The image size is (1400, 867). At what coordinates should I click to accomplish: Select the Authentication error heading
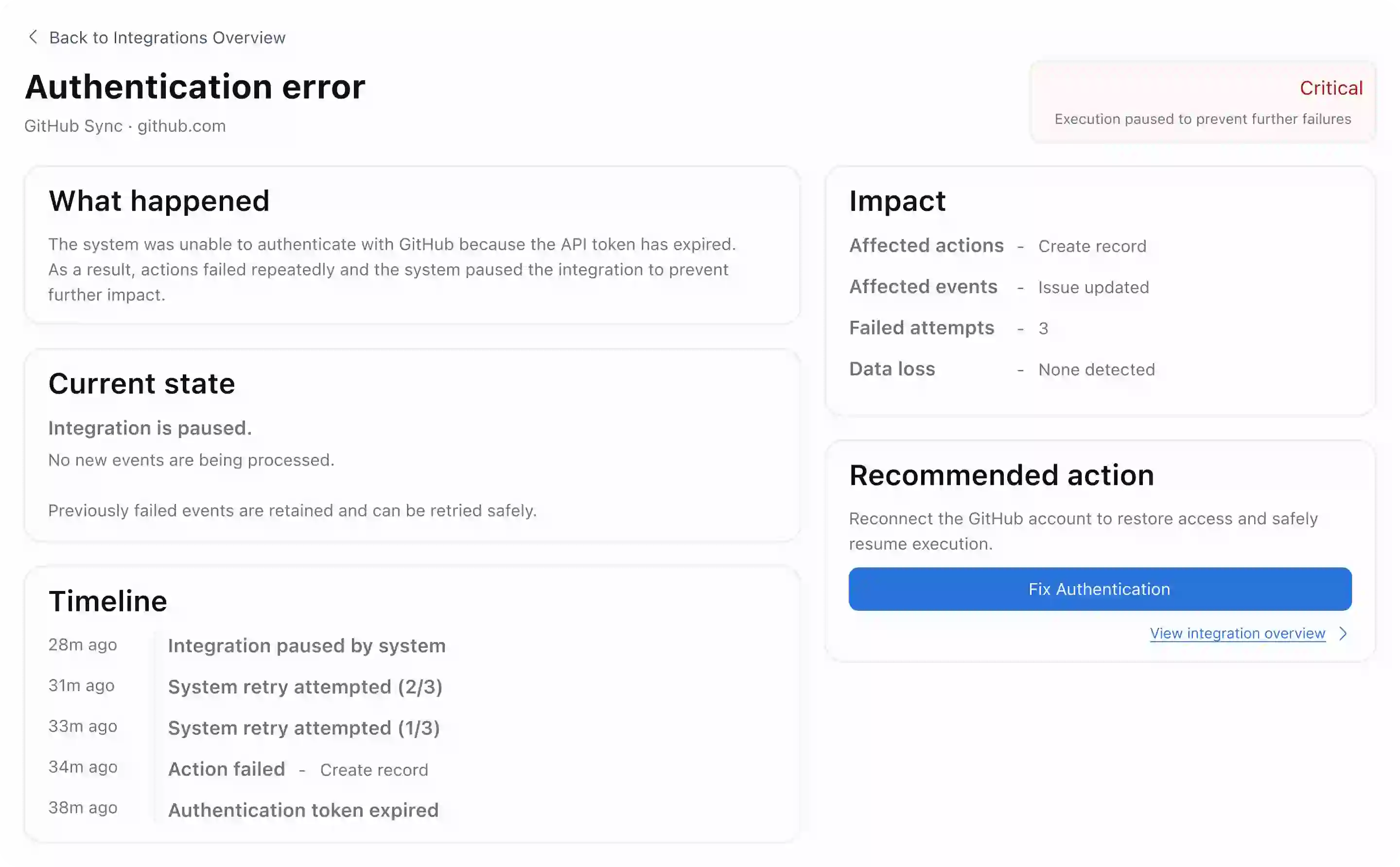tap(195, 87)
